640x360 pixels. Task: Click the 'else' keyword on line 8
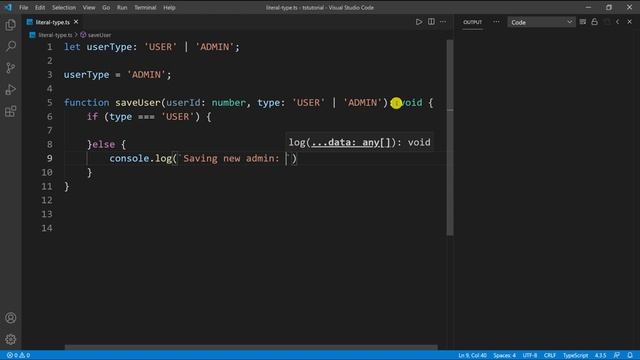[104, 144]
